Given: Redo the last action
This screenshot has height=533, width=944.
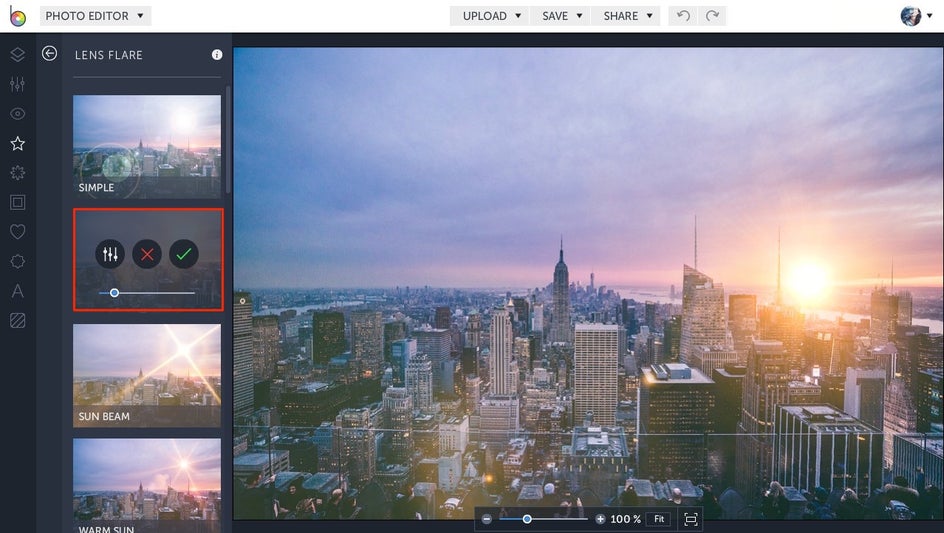Looking at the screenshot, I should pos(712,16).
